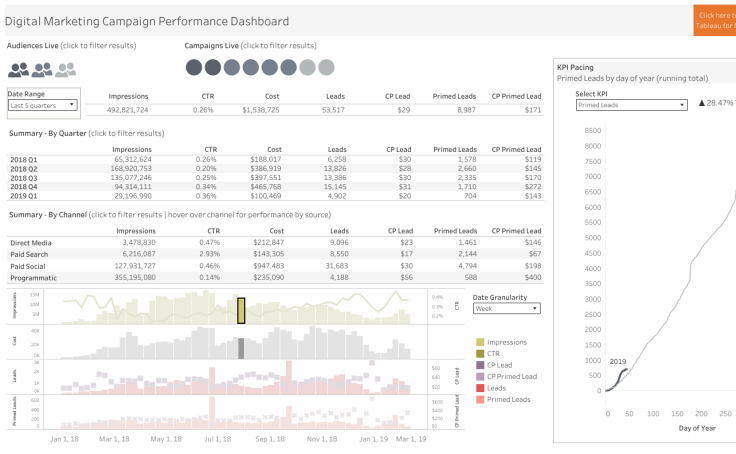Select the last light-gray campaign circle
The height and width of the screenshot is (454, 736).
click(x=327, y=68)
